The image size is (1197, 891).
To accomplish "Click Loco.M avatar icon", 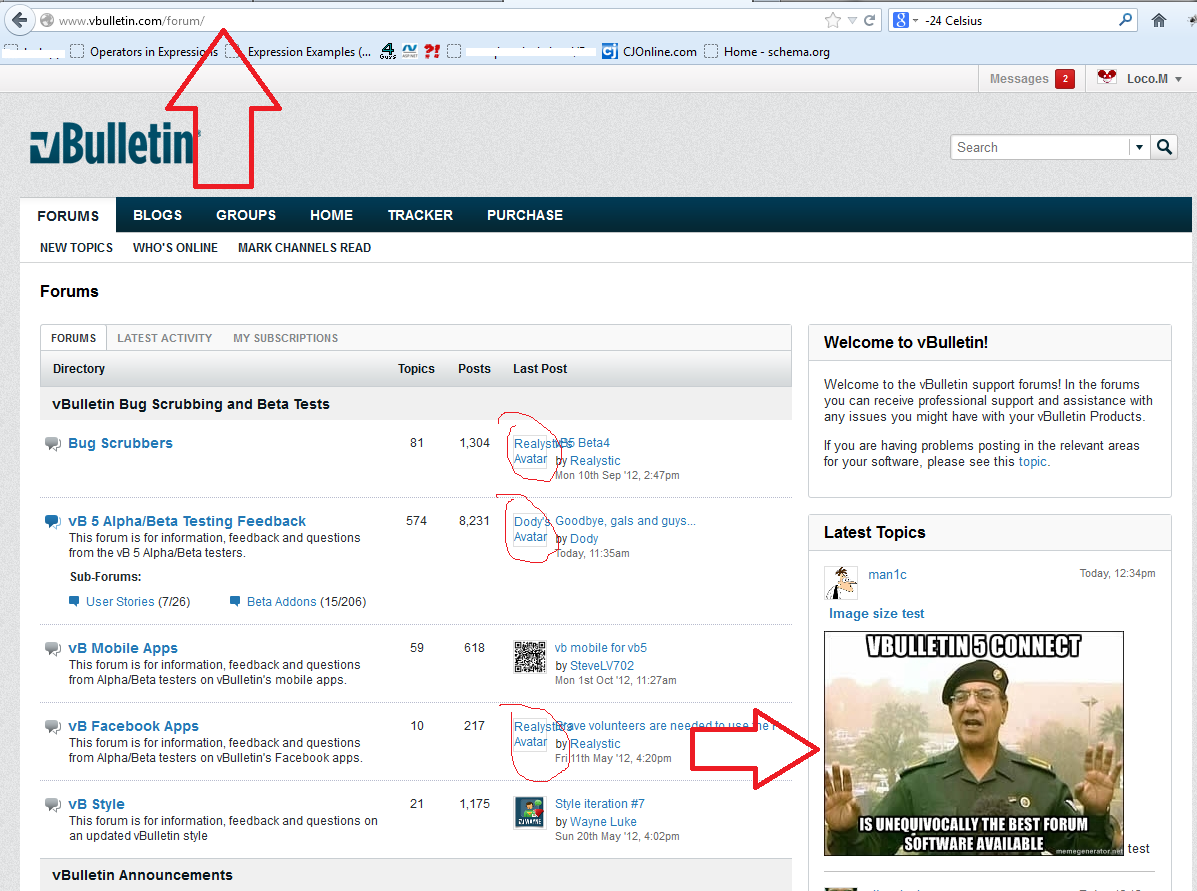I will [x=1106, y=77].
